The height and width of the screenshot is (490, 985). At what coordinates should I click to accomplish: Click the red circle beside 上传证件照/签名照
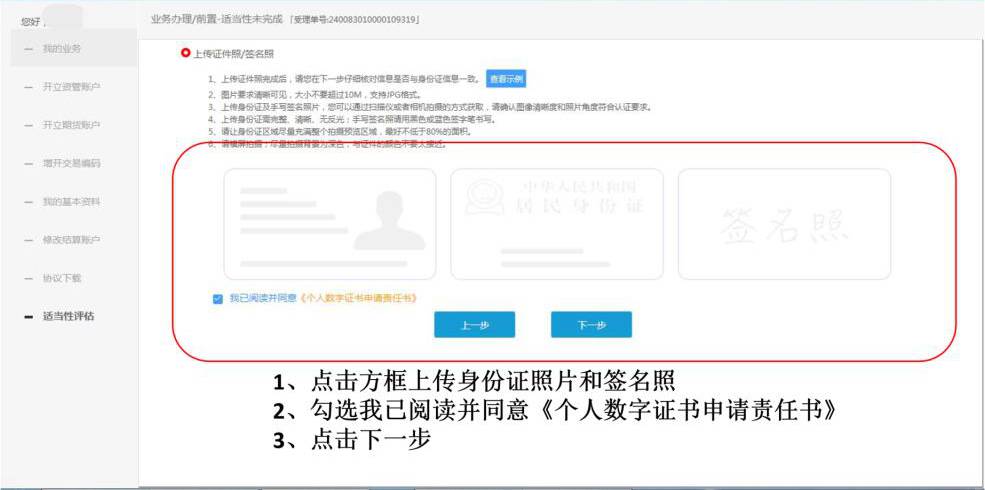coord(185,53)
